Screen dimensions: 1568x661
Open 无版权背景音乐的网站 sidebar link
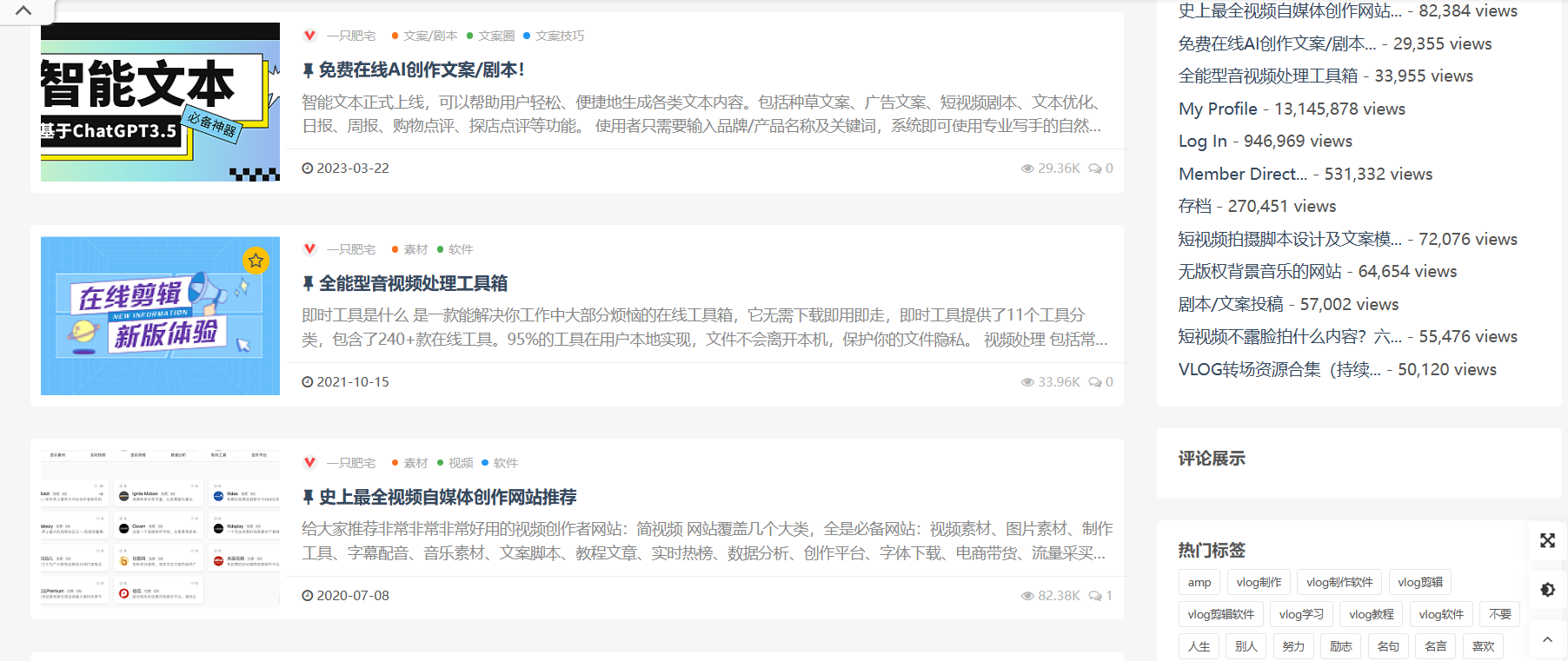(1259, 271)
